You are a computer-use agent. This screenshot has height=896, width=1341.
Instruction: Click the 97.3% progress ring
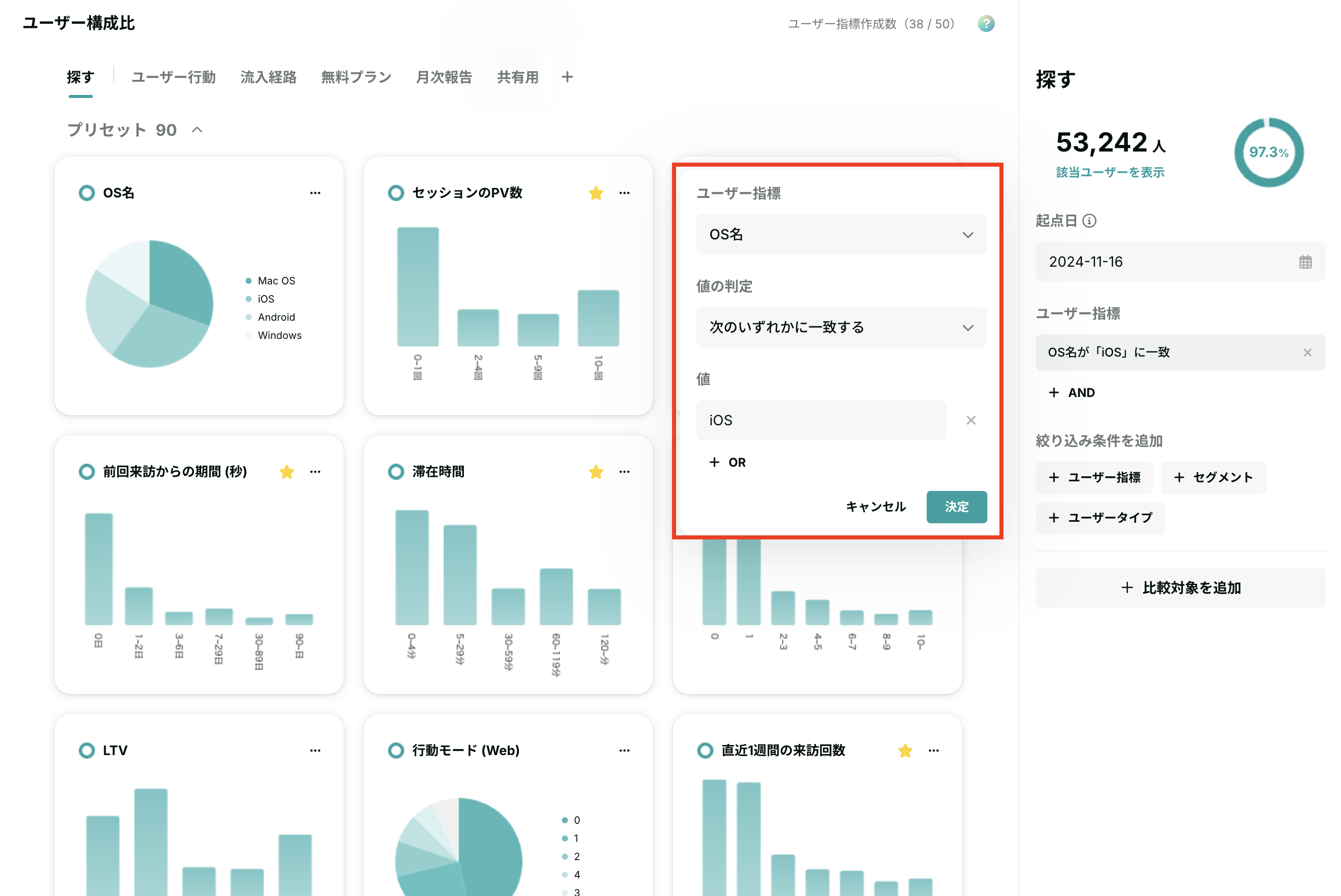click(1268, 153)
